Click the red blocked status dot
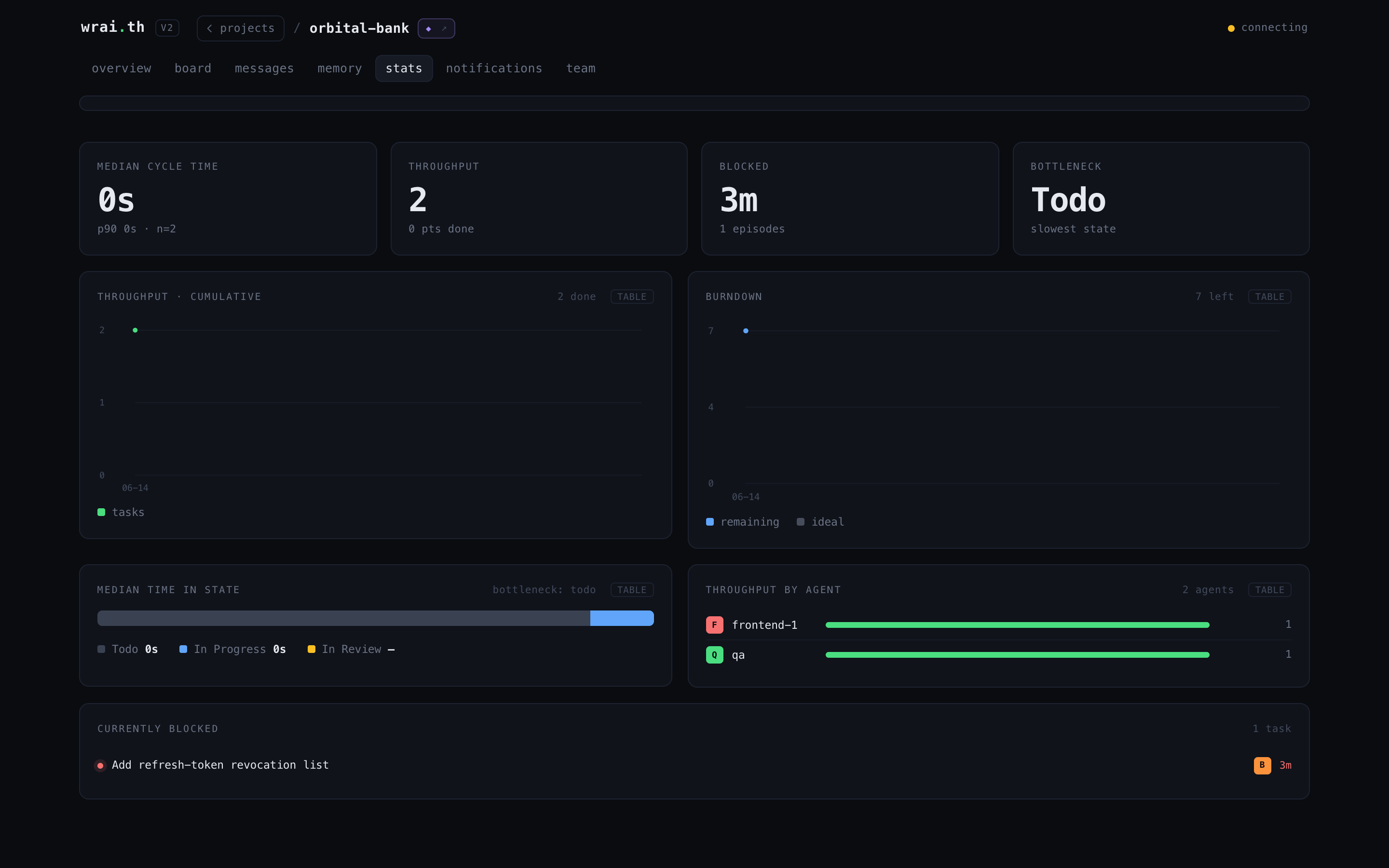The height and width of the screenshot is (868, 1389). pos(100,765)
